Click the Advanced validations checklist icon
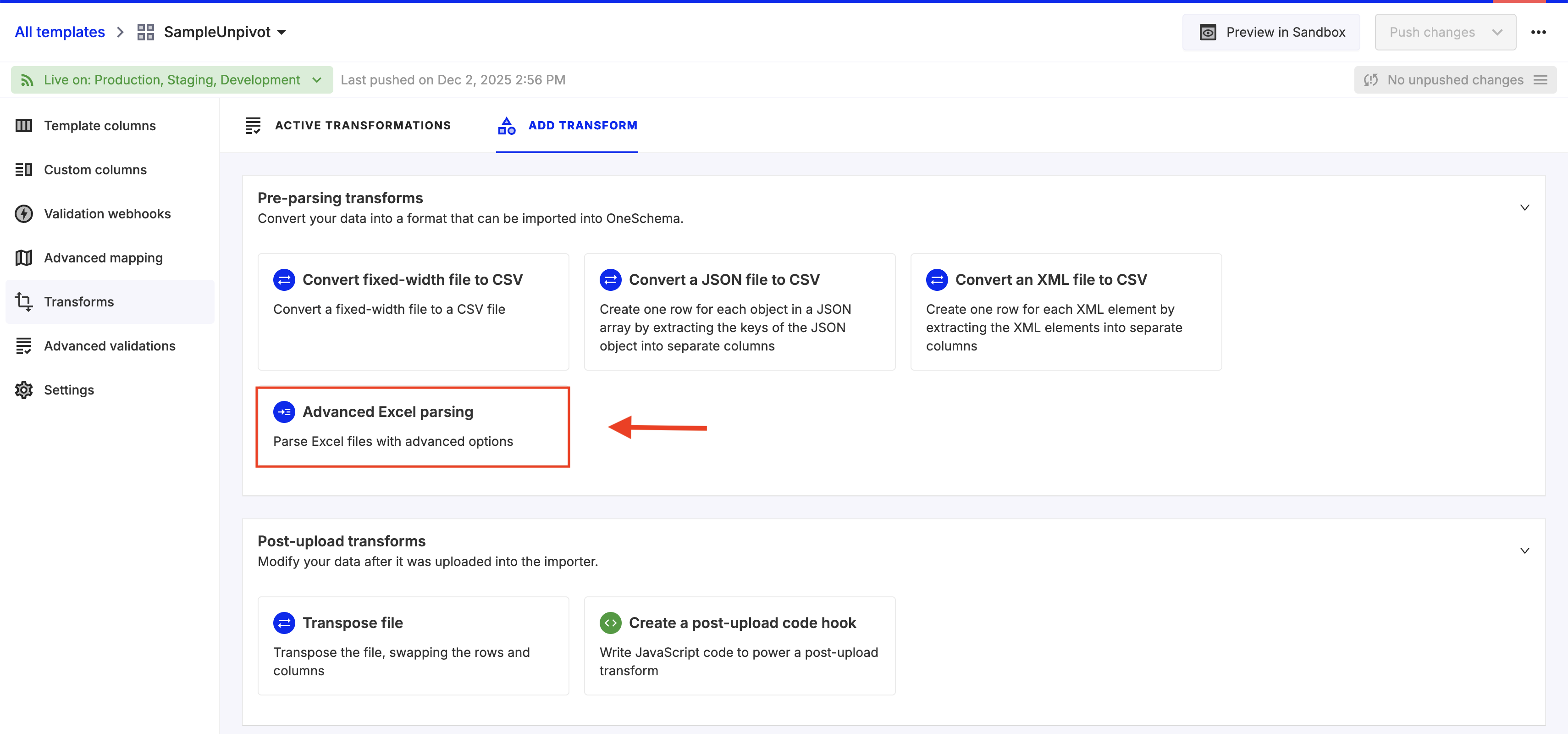This screenshot has width=1568, height=734. [x=24, y=346]
